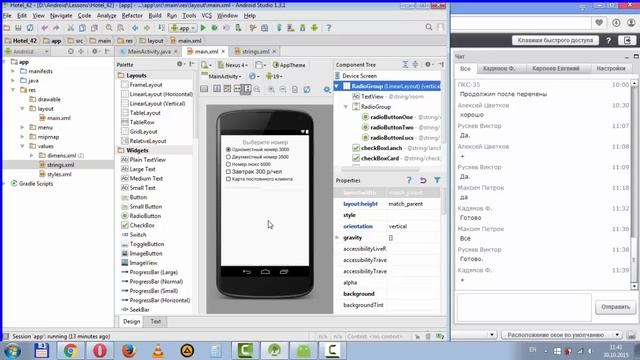Image resolution: width=640 pixels, height=360 pixels.
Task: Click the designer refresh icon
Action: [x=307, y=89]
